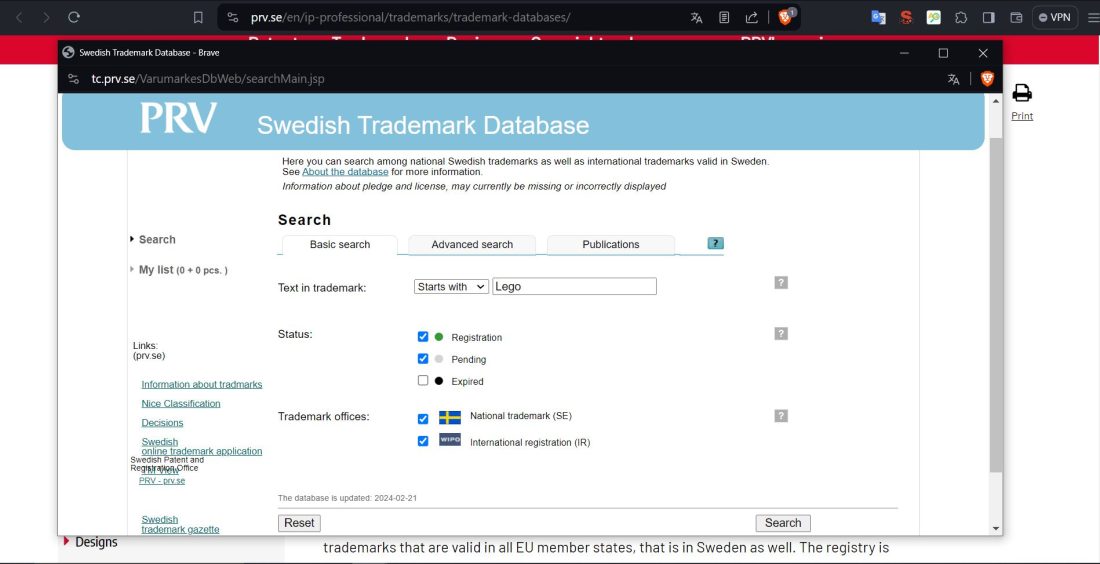
Task: Click the popup vertical scrollbar thumb
Action: (x=996, y=305)
